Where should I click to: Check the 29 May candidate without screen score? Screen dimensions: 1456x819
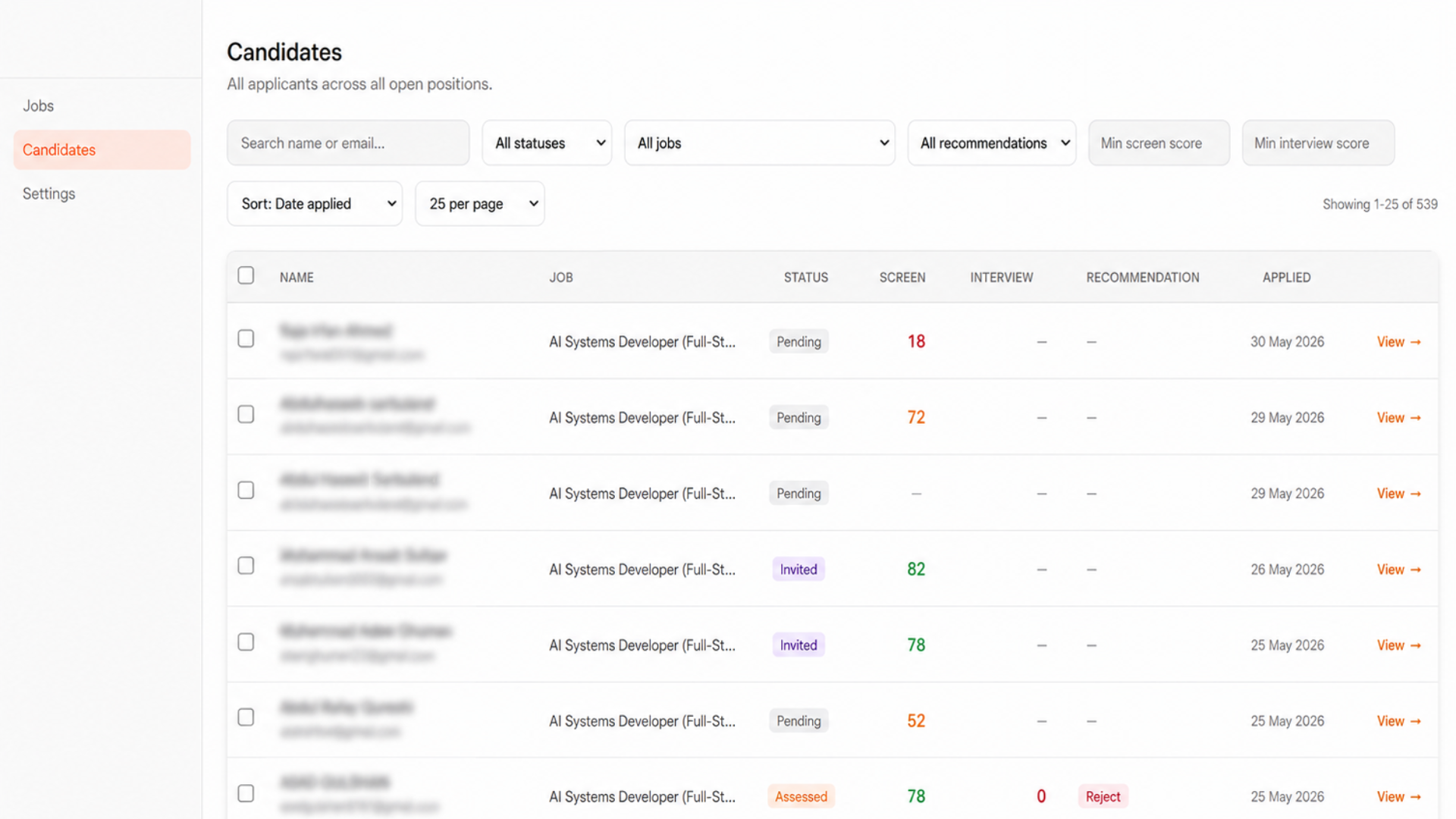[246, 491]
